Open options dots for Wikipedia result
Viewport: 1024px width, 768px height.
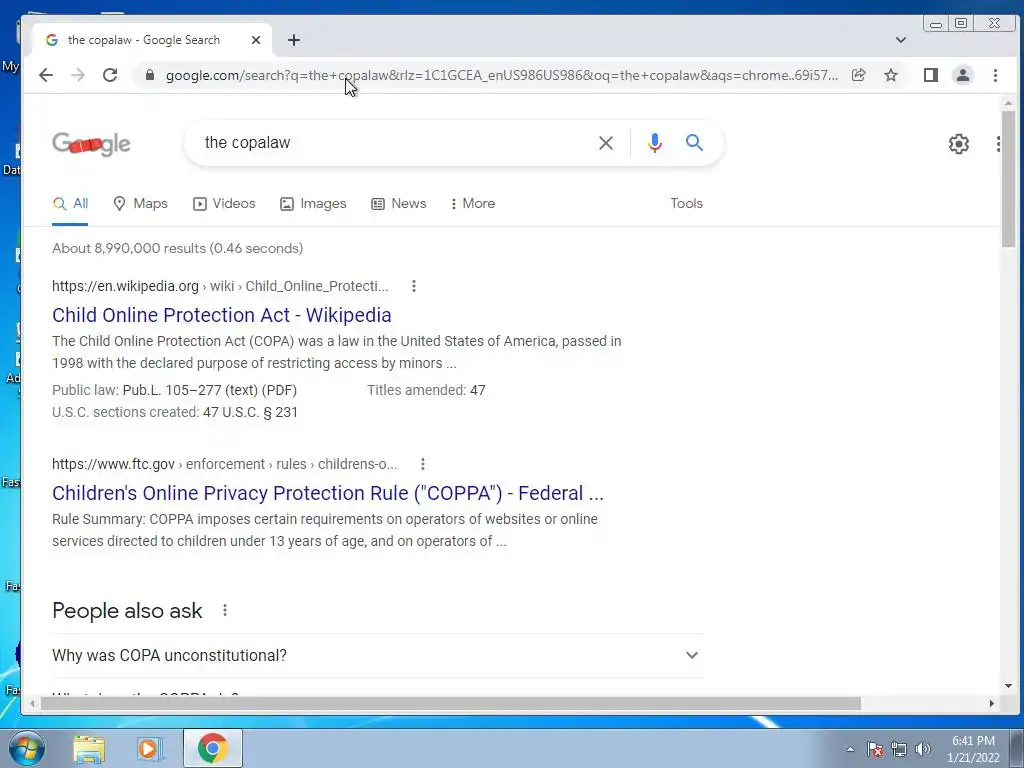coord(413,286)
